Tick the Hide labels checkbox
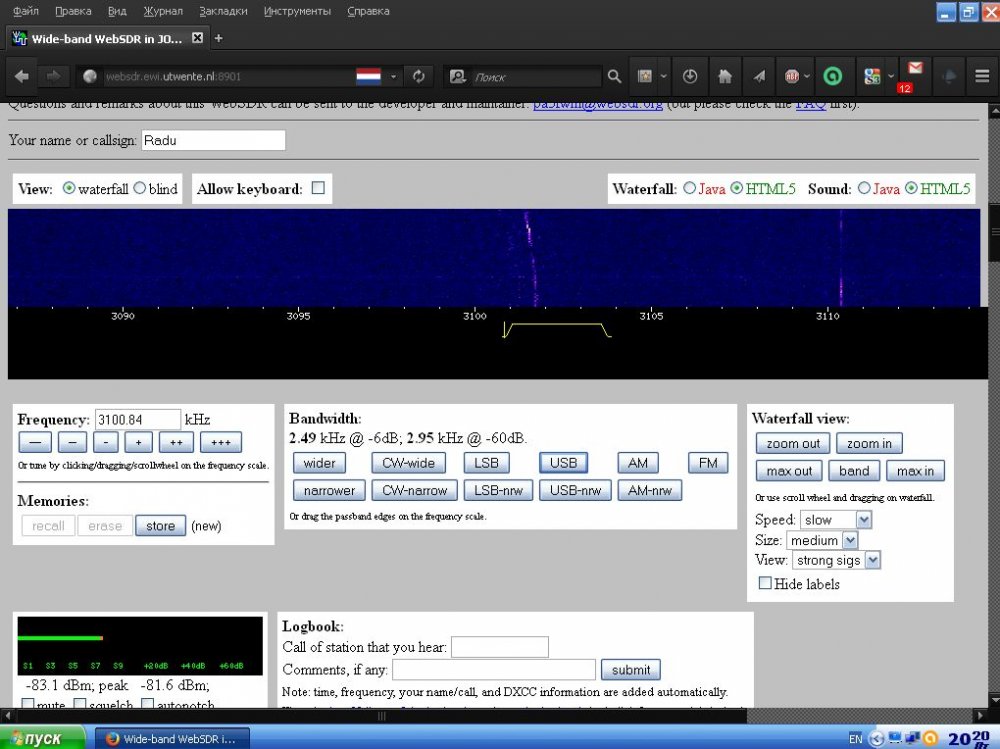Viewport: 1000px width, 749px height. [x=765, y=584]
